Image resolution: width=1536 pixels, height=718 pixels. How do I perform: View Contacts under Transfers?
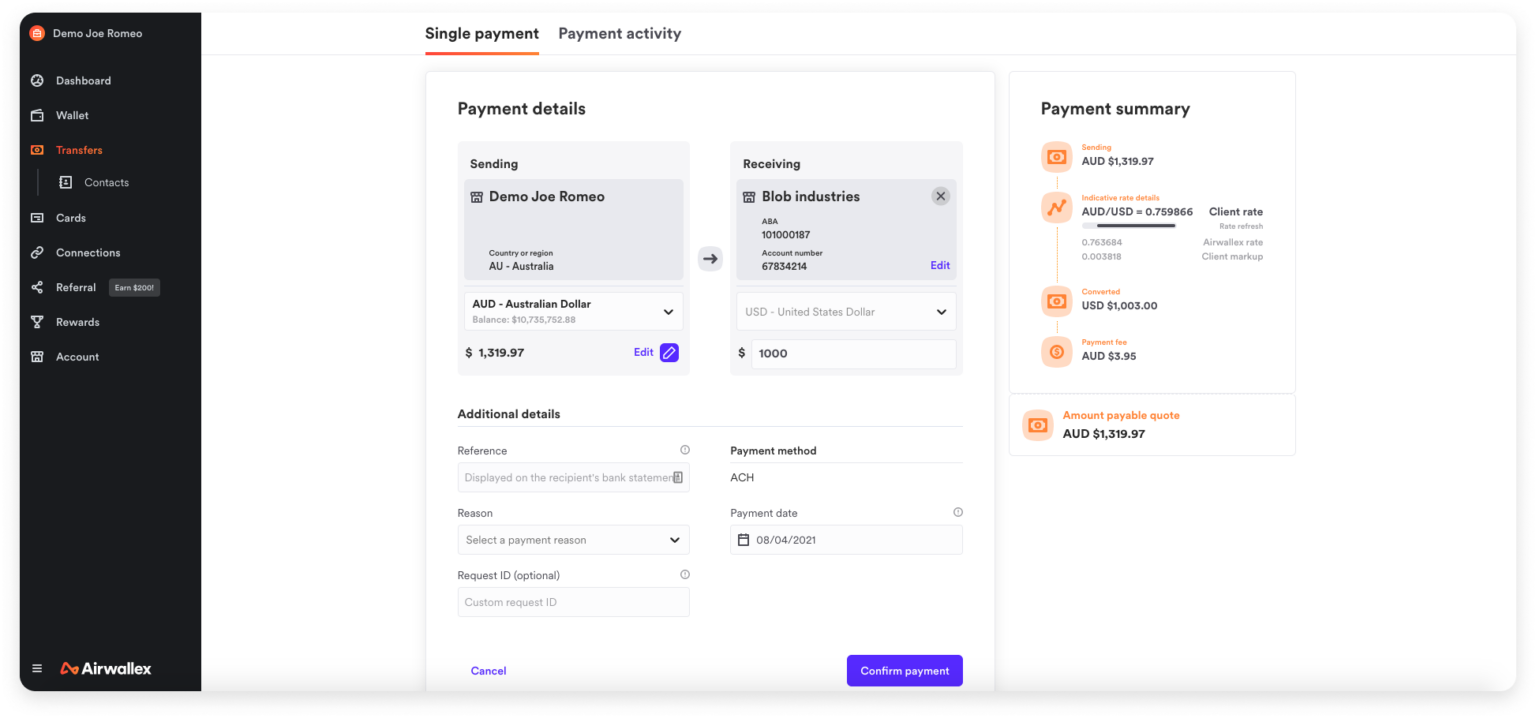click(105, 182)
